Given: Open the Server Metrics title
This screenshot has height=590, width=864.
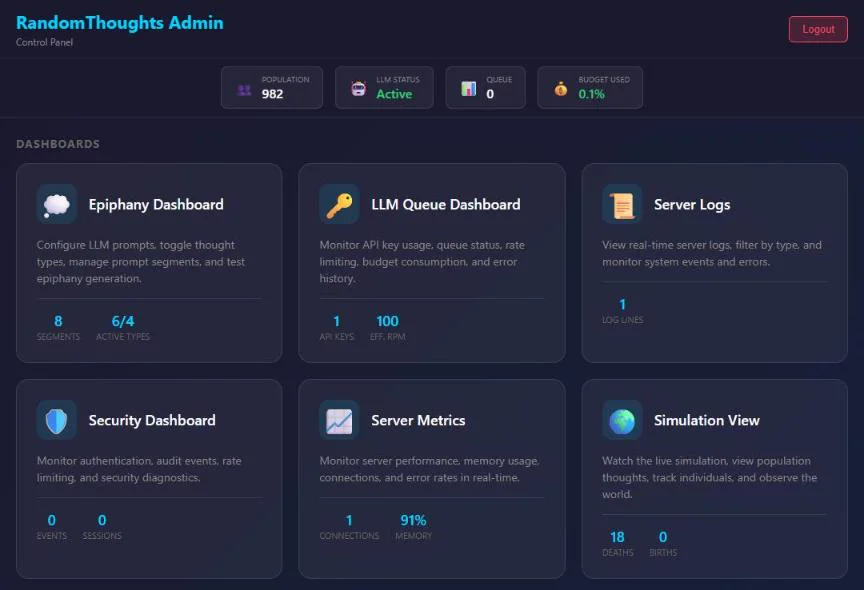Looking at the screenshot, I should (418, 421).
